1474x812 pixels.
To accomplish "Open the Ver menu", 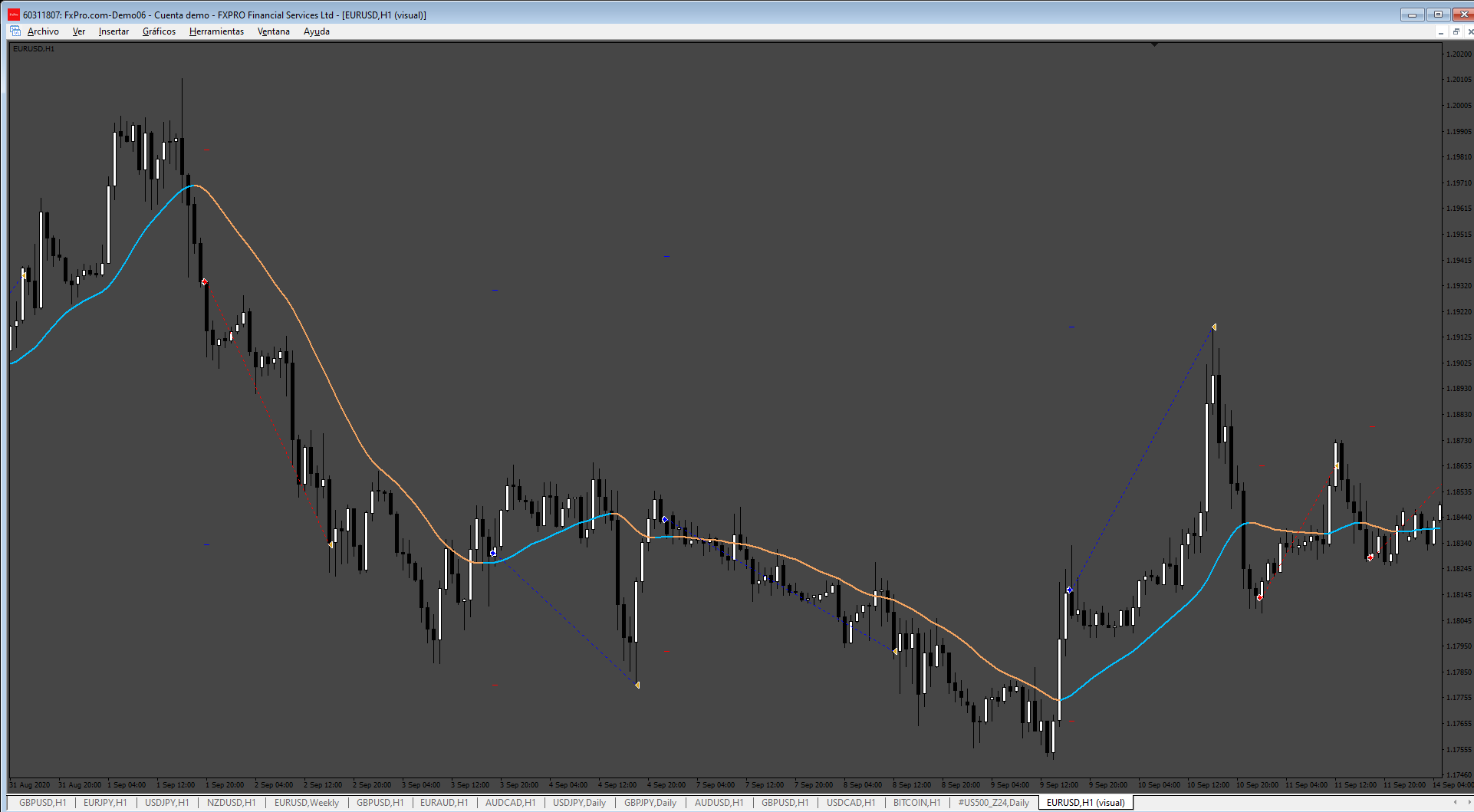I will 79,31.
